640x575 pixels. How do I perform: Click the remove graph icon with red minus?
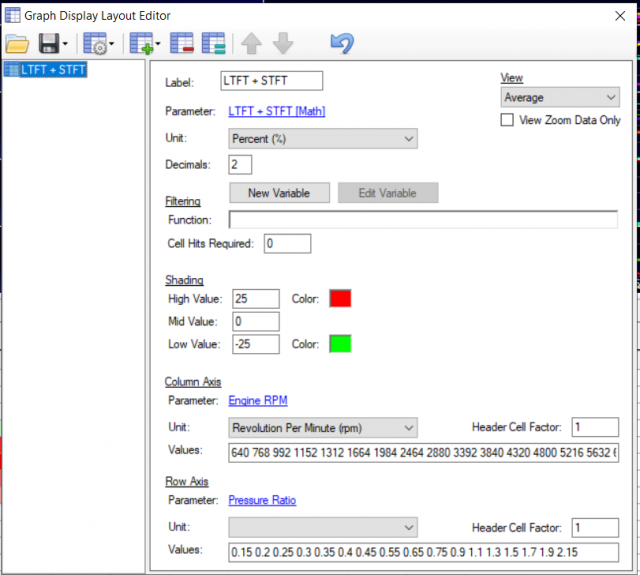(182, 44)
